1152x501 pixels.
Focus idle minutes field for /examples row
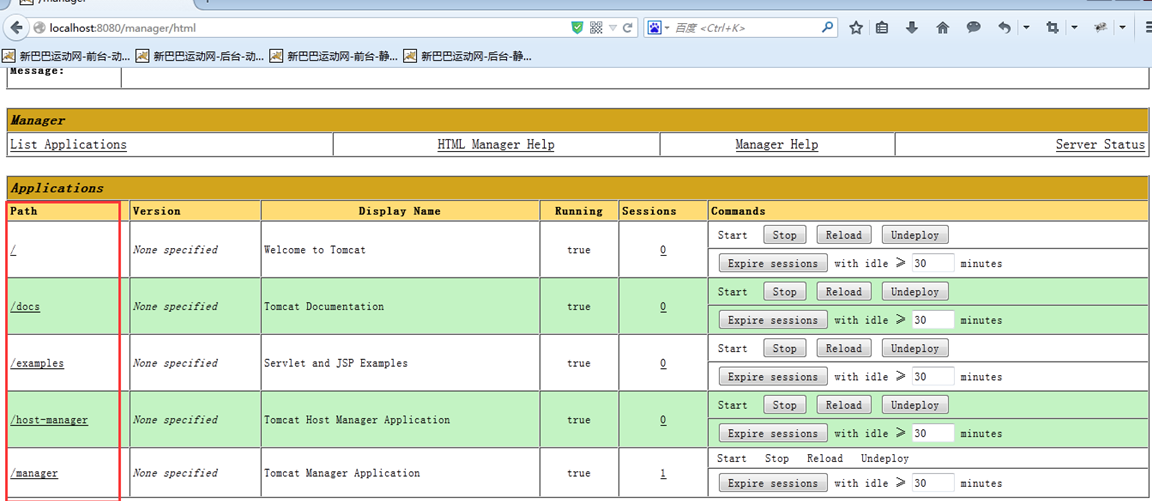pos(933,376)
